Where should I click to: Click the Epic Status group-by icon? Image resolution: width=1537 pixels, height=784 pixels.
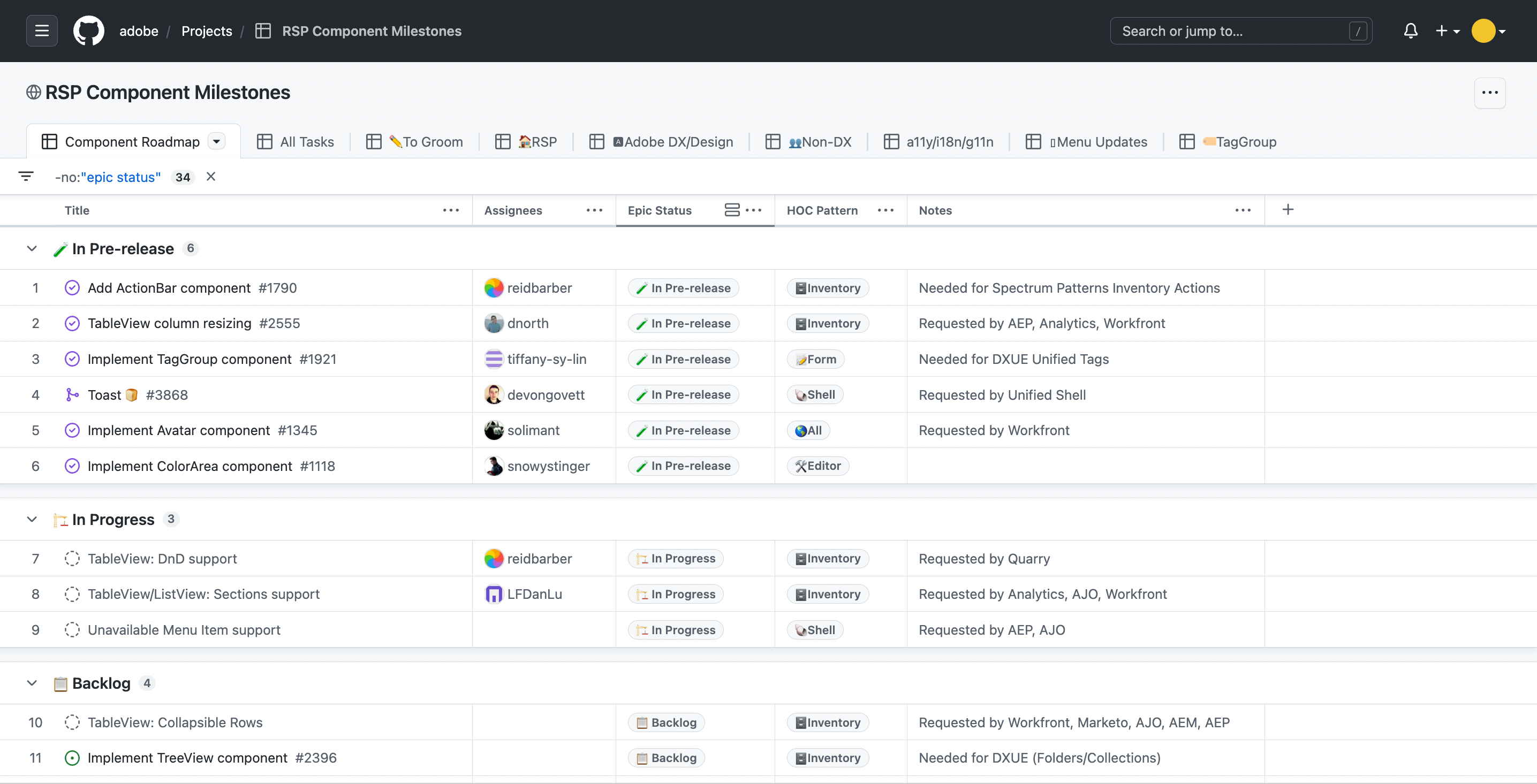click(x=732, y=210)
